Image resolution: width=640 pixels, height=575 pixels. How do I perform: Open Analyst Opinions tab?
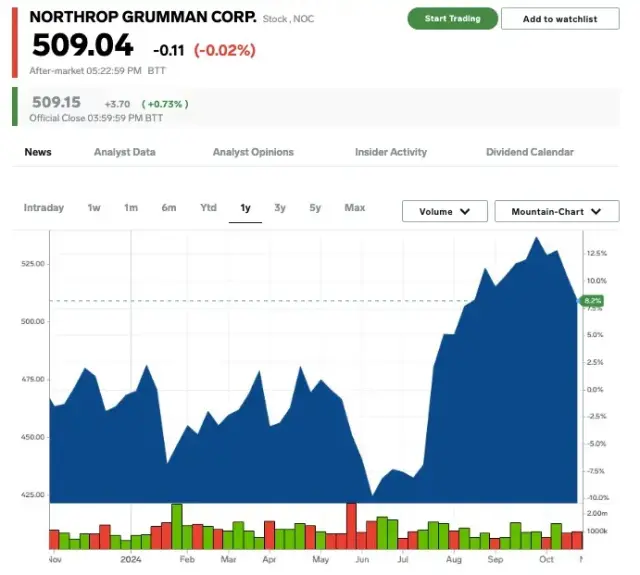pyautogui.click(x=253, y=152)
